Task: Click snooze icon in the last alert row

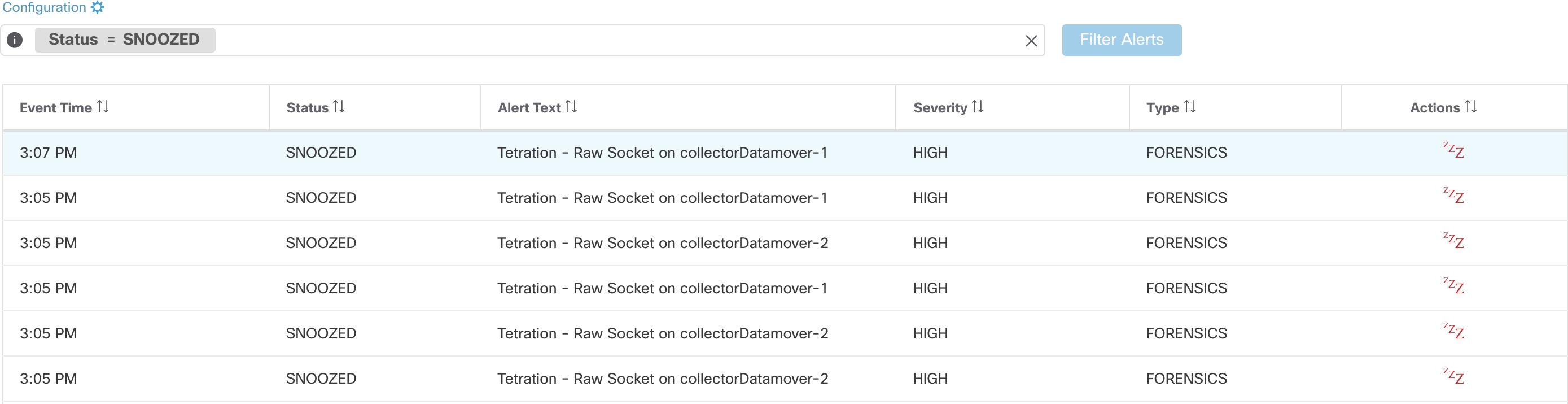Action: click(1453, 376)
